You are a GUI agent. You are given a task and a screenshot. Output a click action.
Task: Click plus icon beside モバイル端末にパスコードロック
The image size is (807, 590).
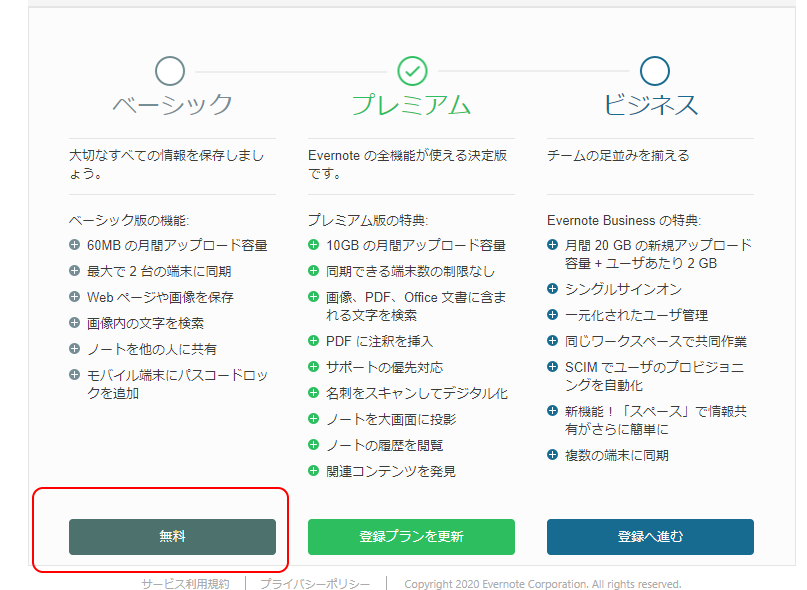click(x=75, y=374)
